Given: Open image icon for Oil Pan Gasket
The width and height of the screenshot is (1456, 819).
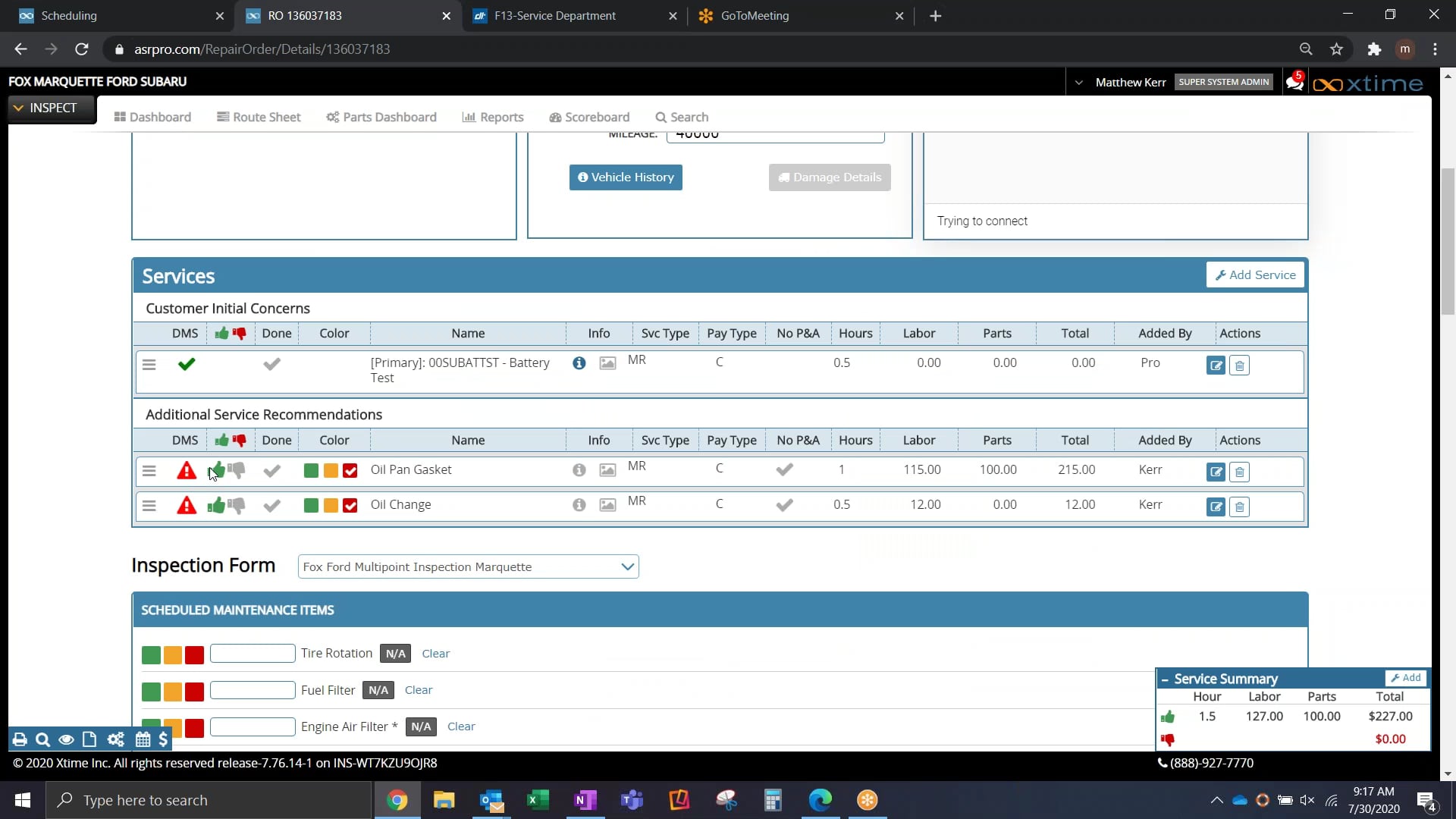Looking at the screenshot, I should click(607, 470).
